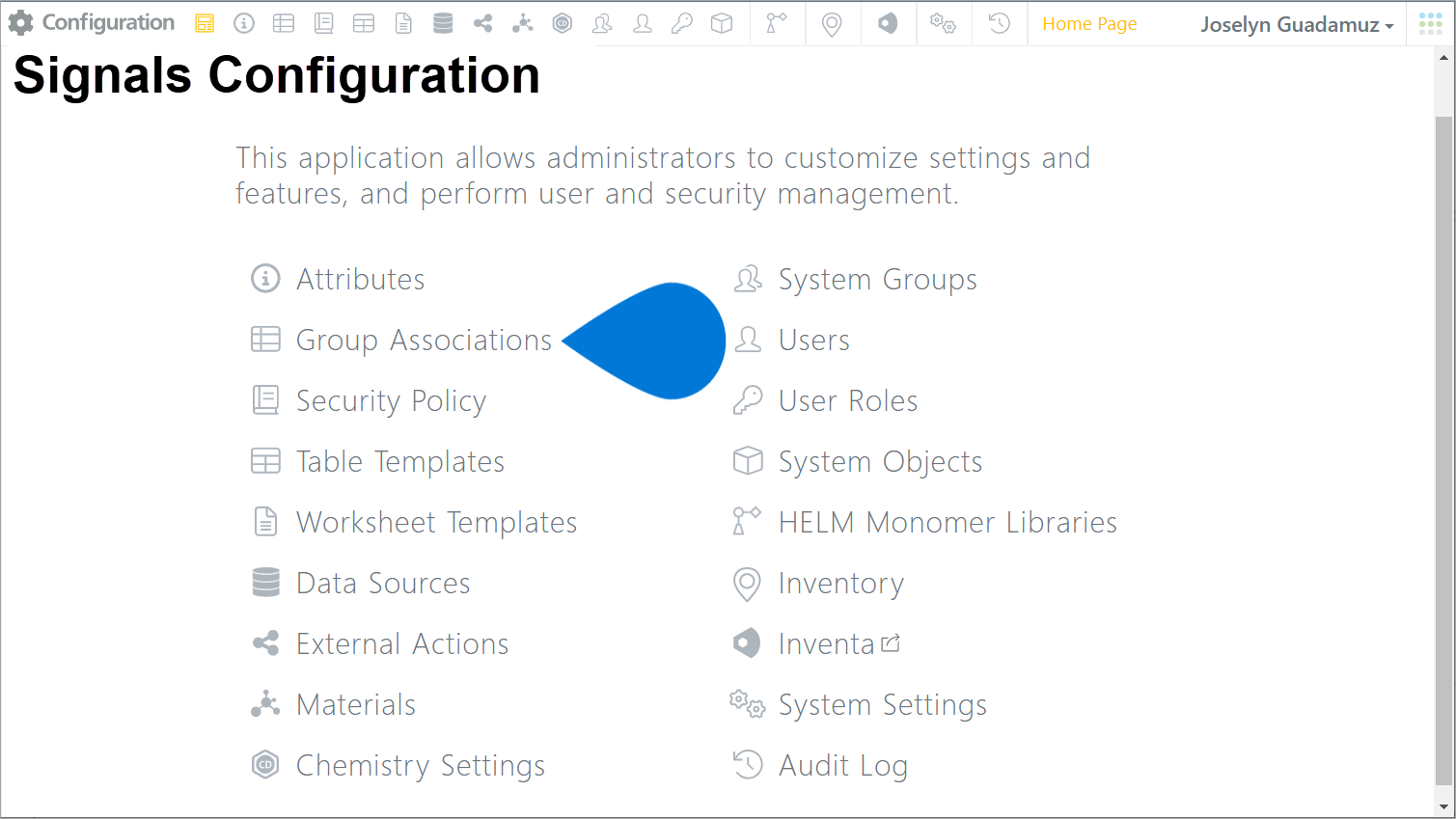Open the Attributes link in the list
The image size is (1456, 819).
coord(360,279)
